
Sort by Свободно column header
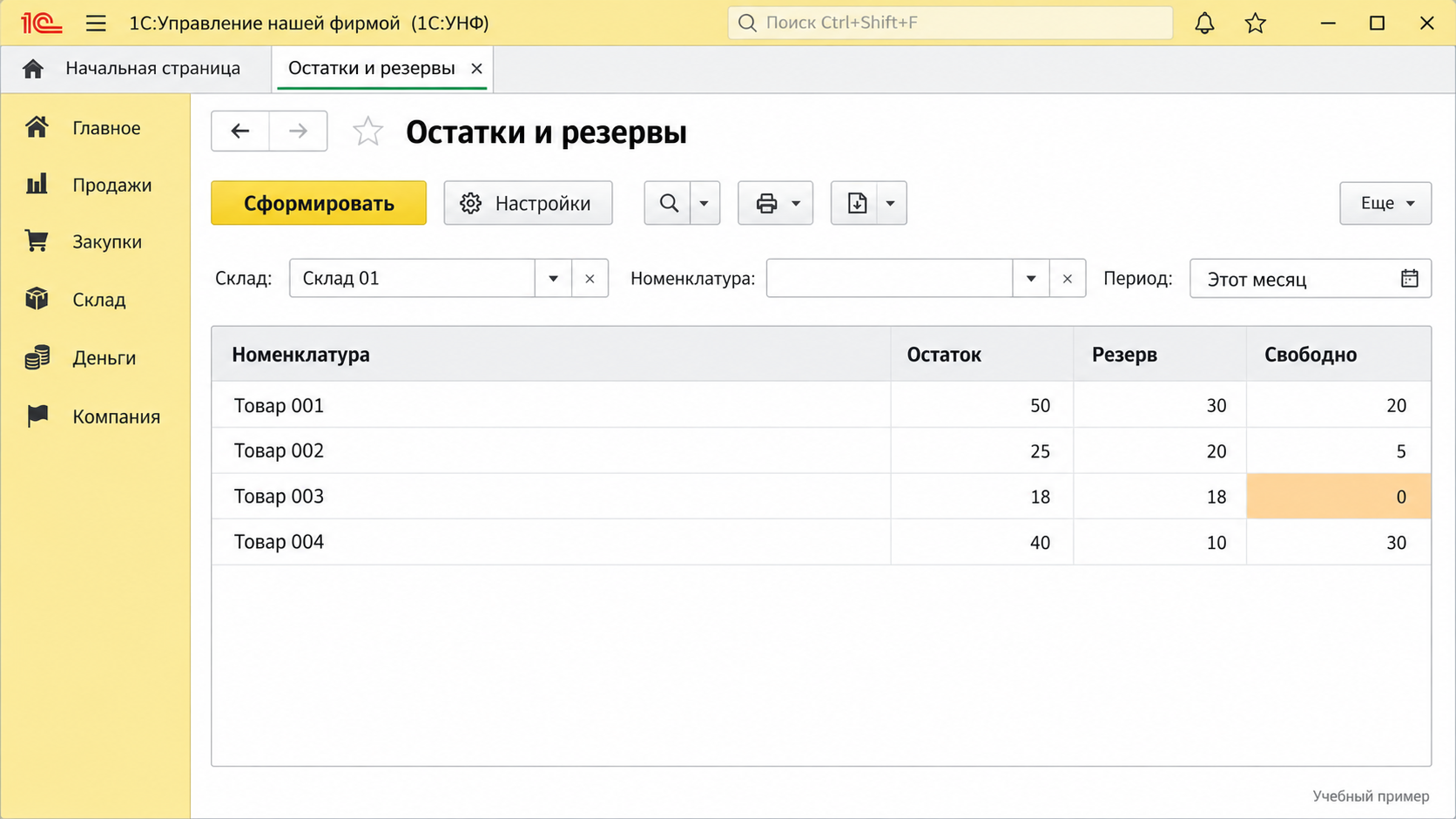(x=1338, y=355)
